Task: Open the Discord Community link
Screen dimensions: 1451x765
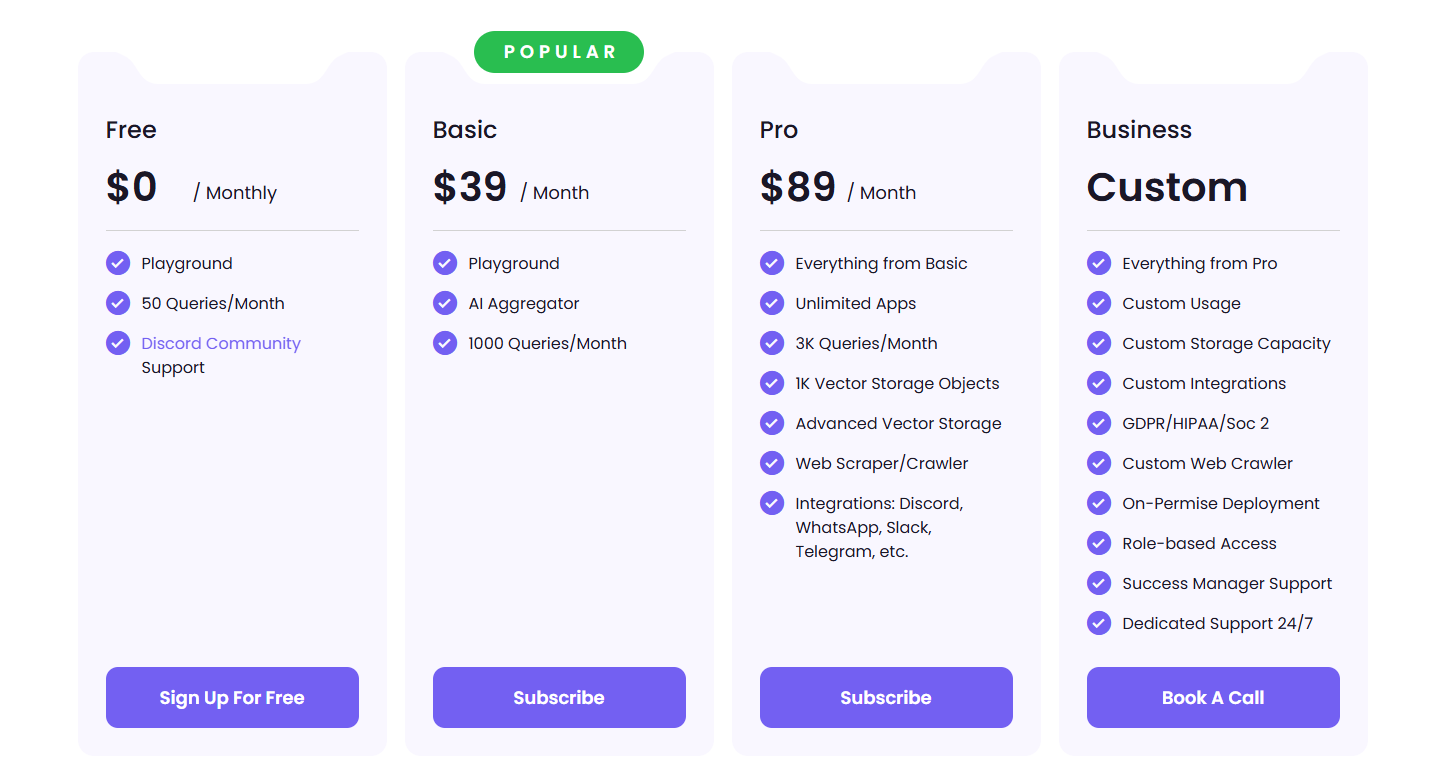Action: 221,343
